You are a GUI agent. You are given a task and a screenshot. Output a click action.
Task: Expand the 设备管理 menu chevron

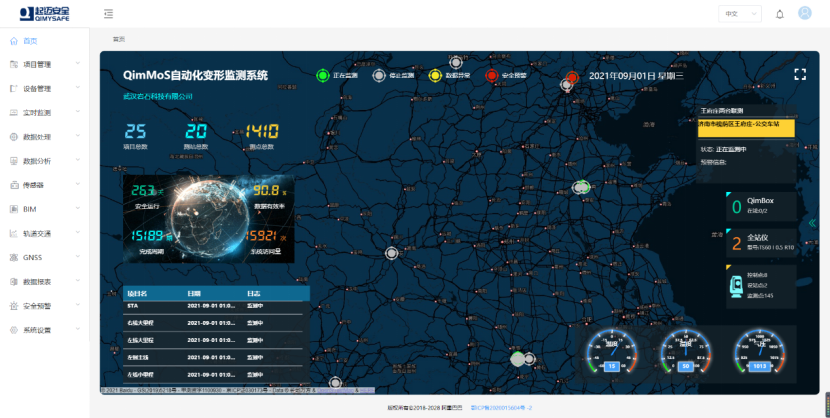coord(78,88)
